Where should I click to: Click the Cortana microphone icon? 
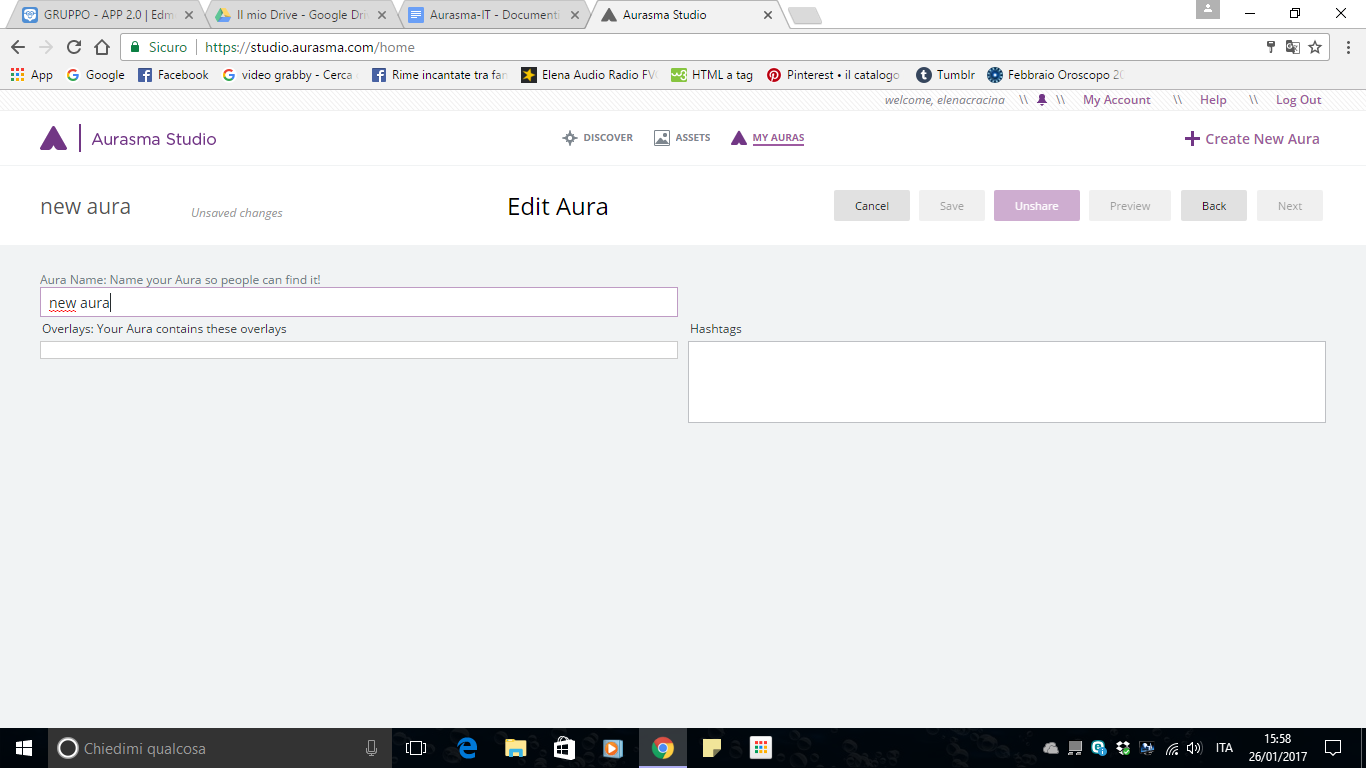click(x=371, y=748)
